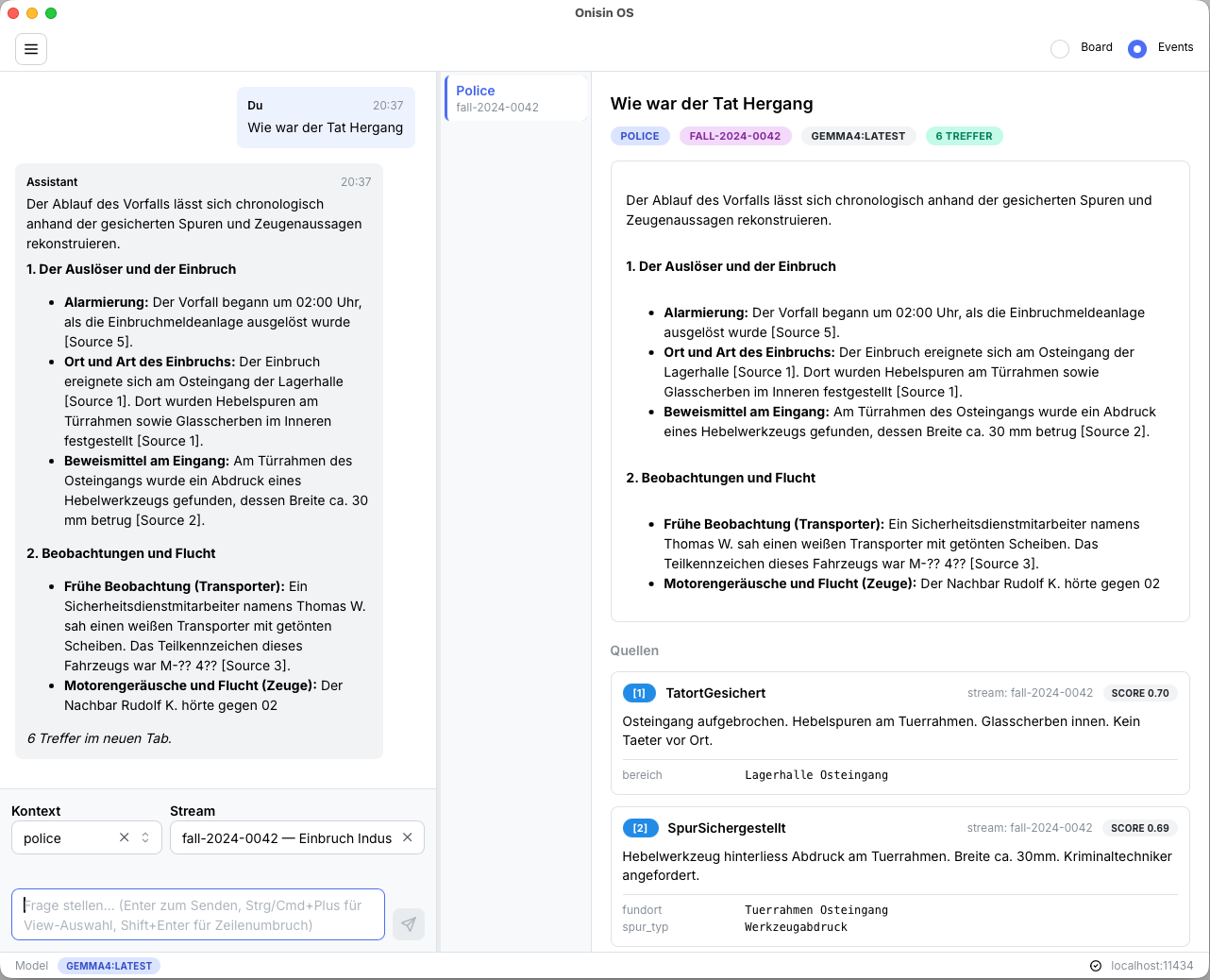Screen dimensions: 1210x980
Task: Click the Kontext label
Action: click(x=36, y=811)
